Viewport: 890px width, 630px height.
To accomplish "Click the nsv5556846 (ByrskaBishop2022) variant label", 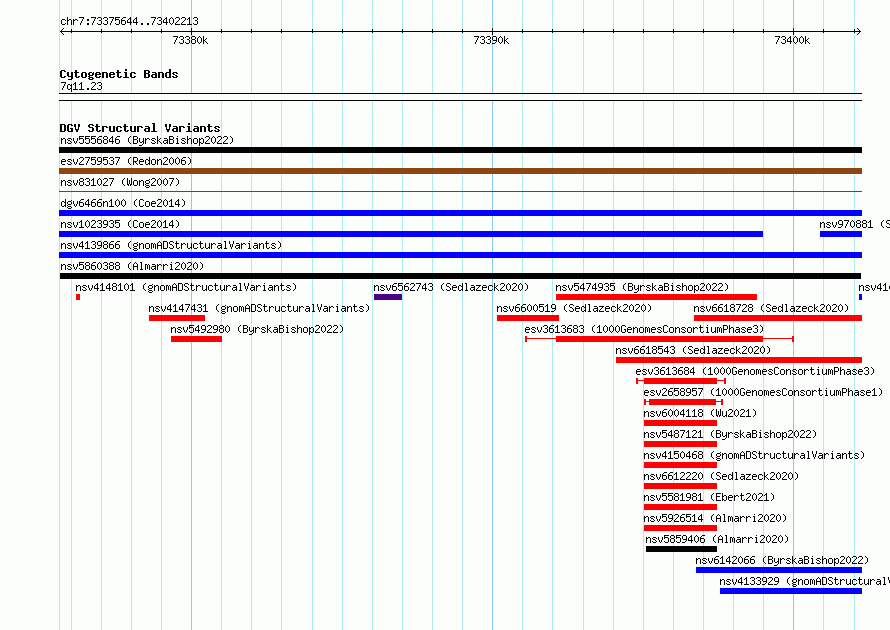I will click(147, 140).
